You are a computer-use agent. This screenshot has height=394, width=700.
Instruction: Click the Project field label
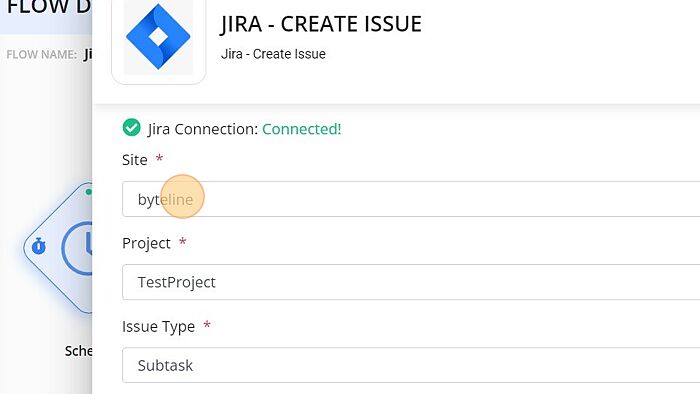(146, 243)
